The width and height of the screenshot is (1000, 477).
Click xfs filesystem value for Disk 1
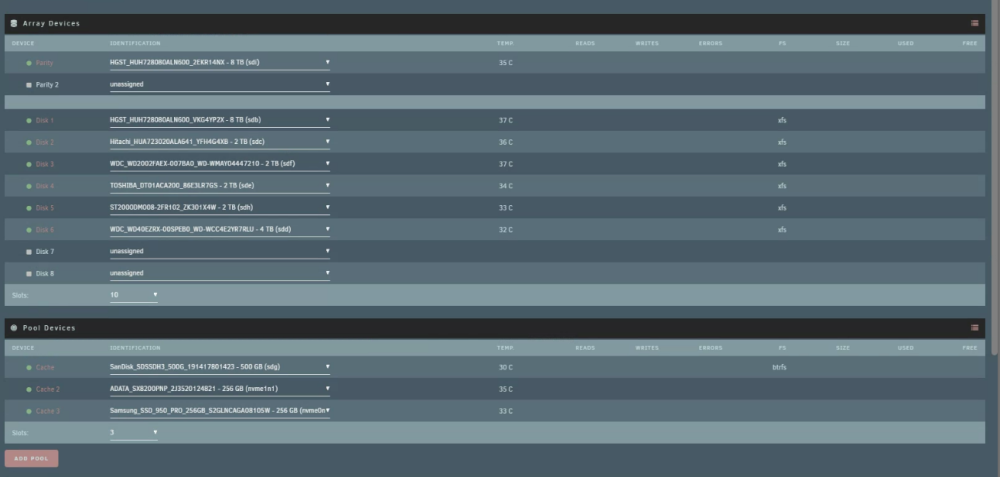[x=782, y=121]
